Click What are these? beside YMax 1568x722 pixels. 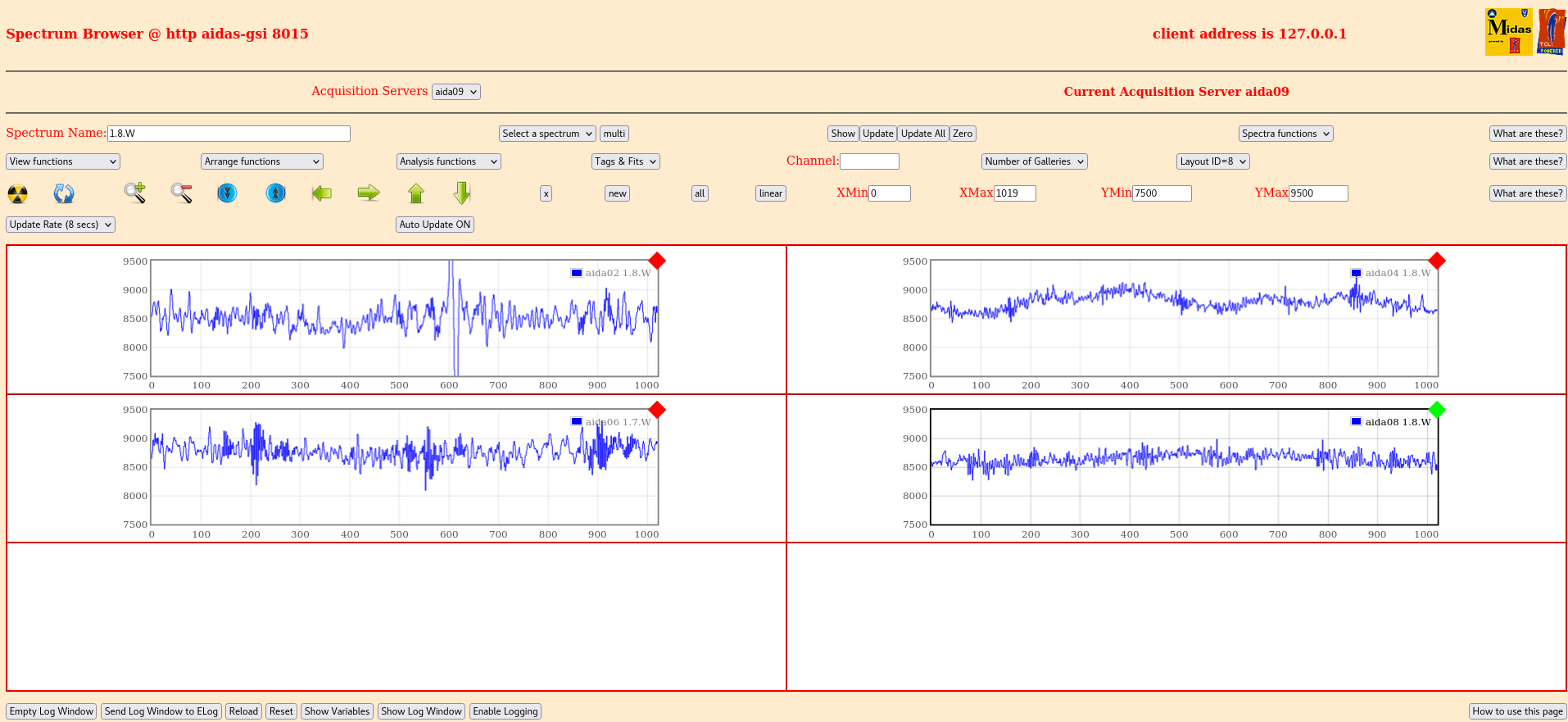tap(1528, 193)
